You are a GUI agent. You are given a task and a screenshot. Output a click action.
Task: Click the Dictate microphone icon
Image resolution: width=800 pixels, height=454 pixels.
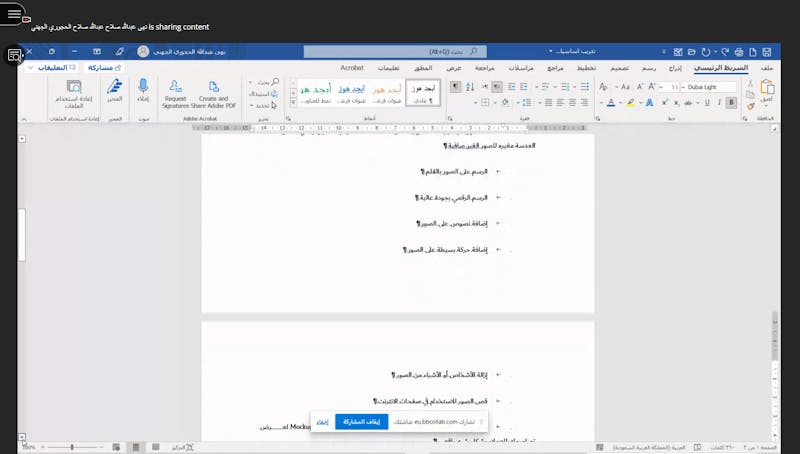click(143, 87)
